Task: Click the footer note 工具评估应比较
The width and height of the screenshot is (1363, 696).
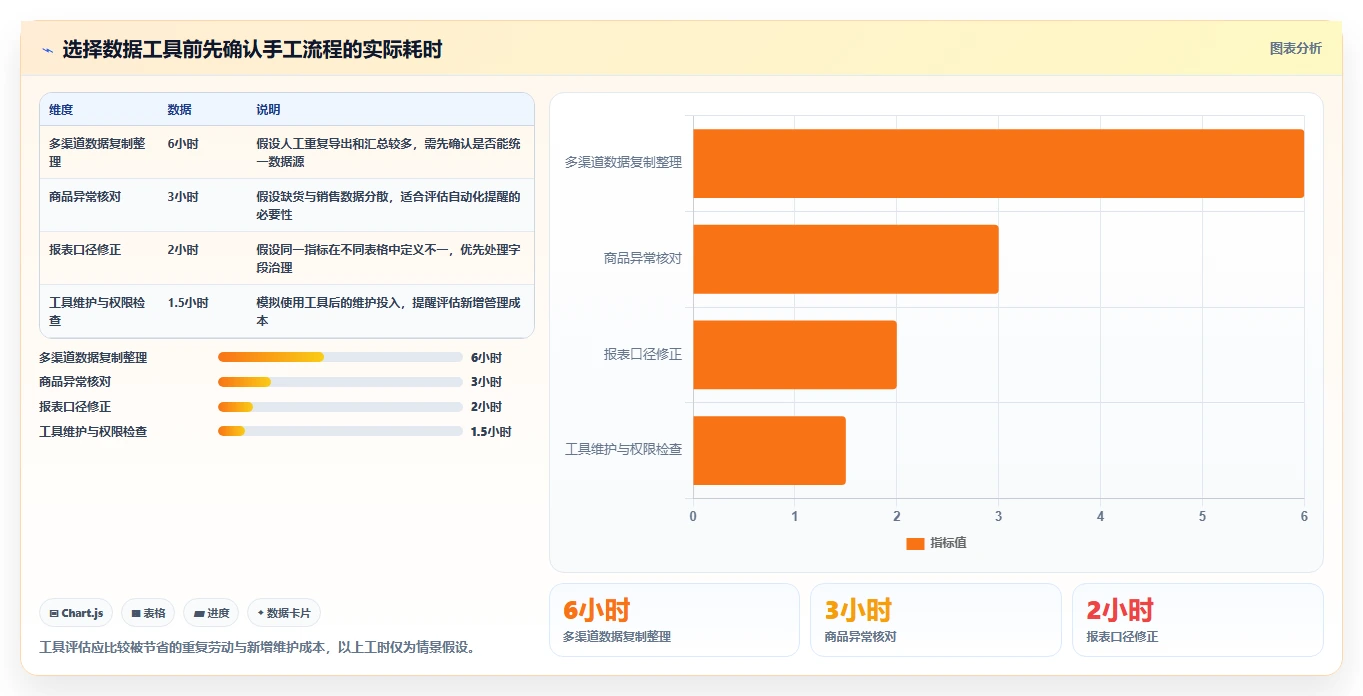Action: pos(257,647)
